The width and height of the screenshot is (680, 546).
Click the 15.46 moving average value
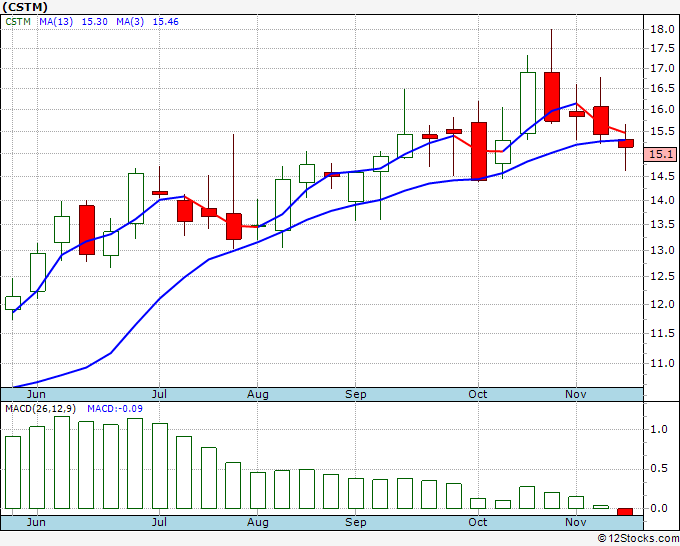166,22
